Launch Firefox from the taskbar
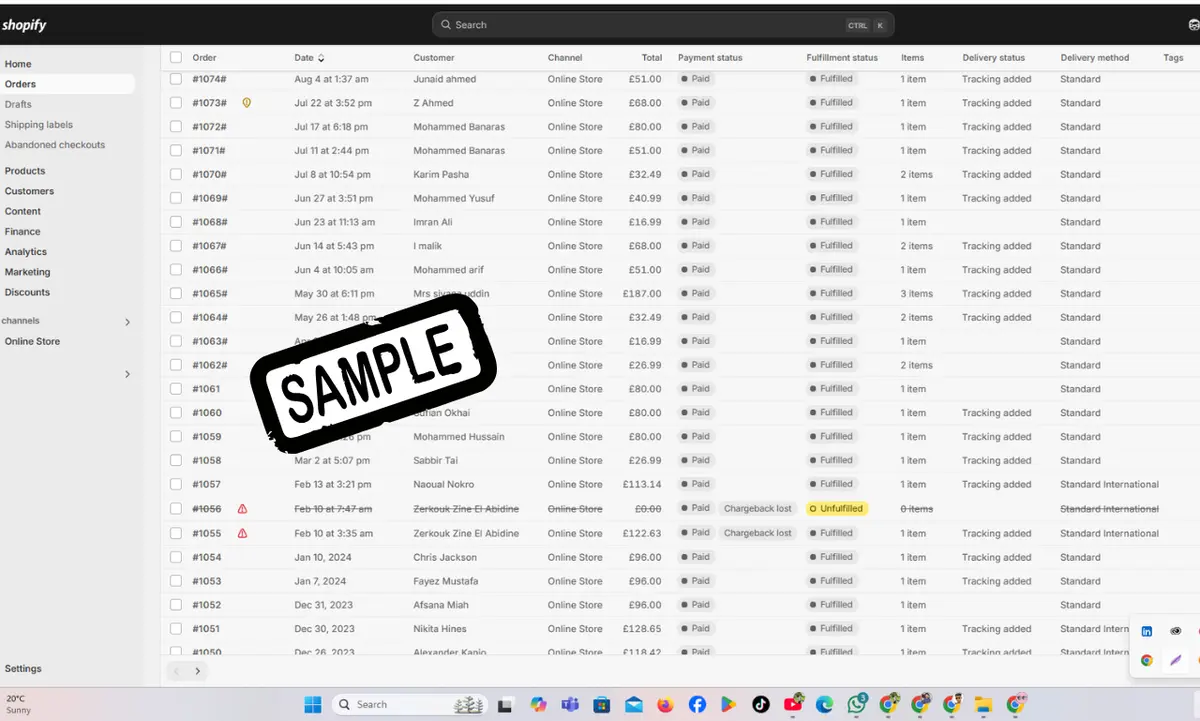The height and width of the screenshot is (721, 1200). pyautogui.click(x=665, y=704)
